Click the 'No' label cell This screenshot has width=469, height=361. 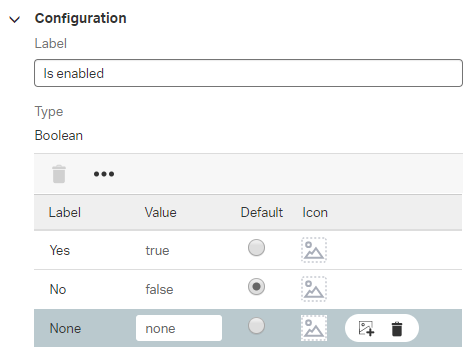click(x=58, y=289)
